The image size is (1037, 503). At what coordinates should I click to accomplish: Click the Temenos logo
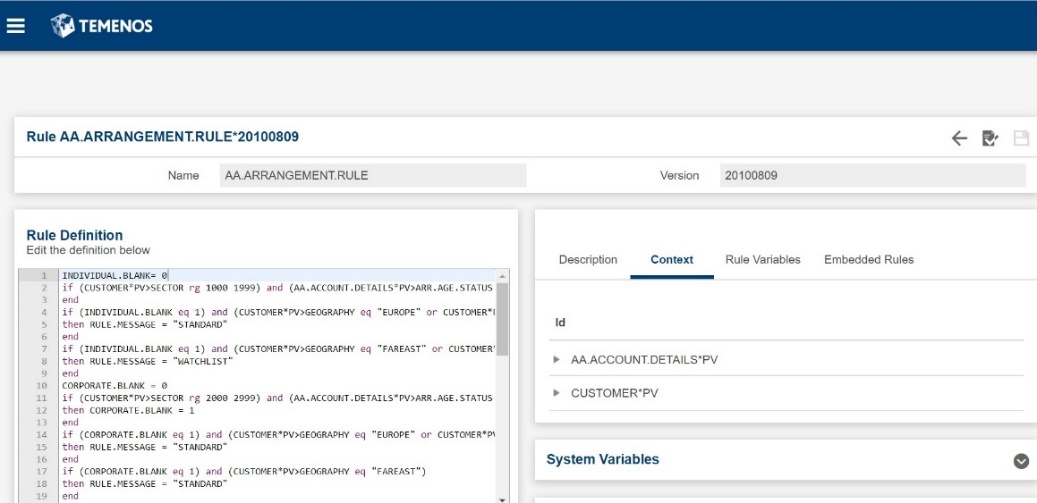pyautogui.click(x=101, y=26)
